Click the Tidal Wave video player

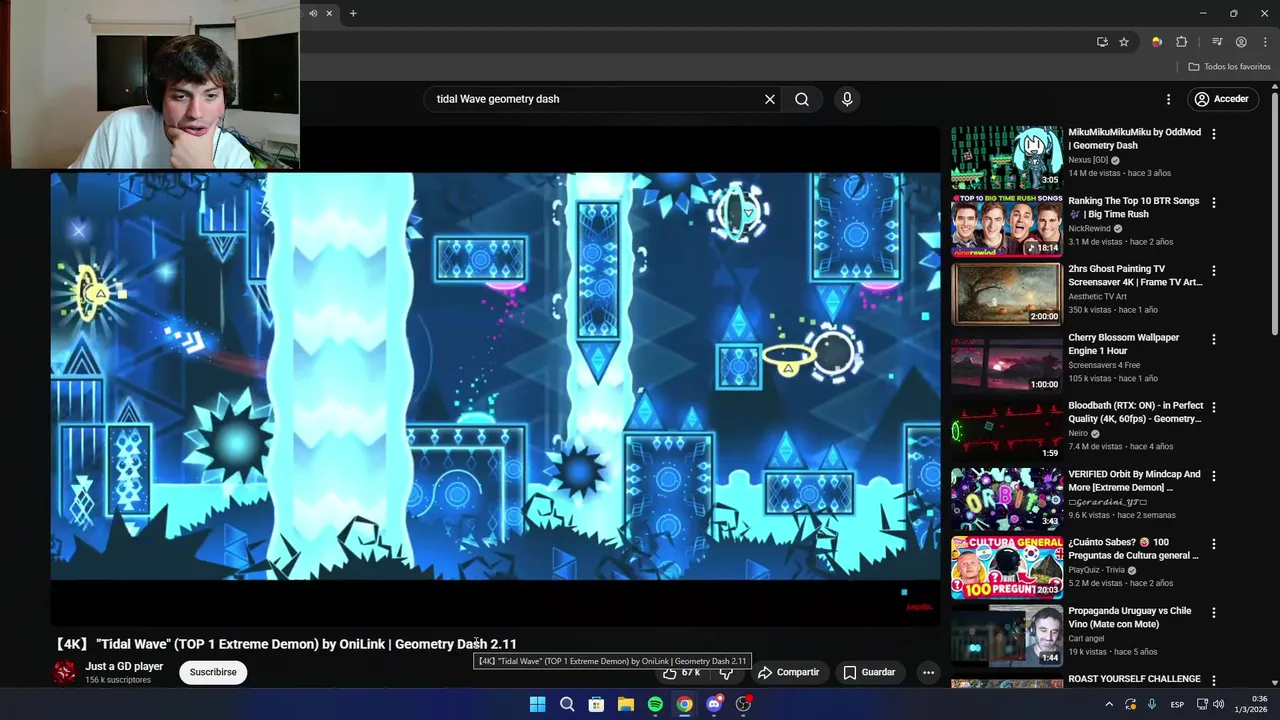[496, 376]
